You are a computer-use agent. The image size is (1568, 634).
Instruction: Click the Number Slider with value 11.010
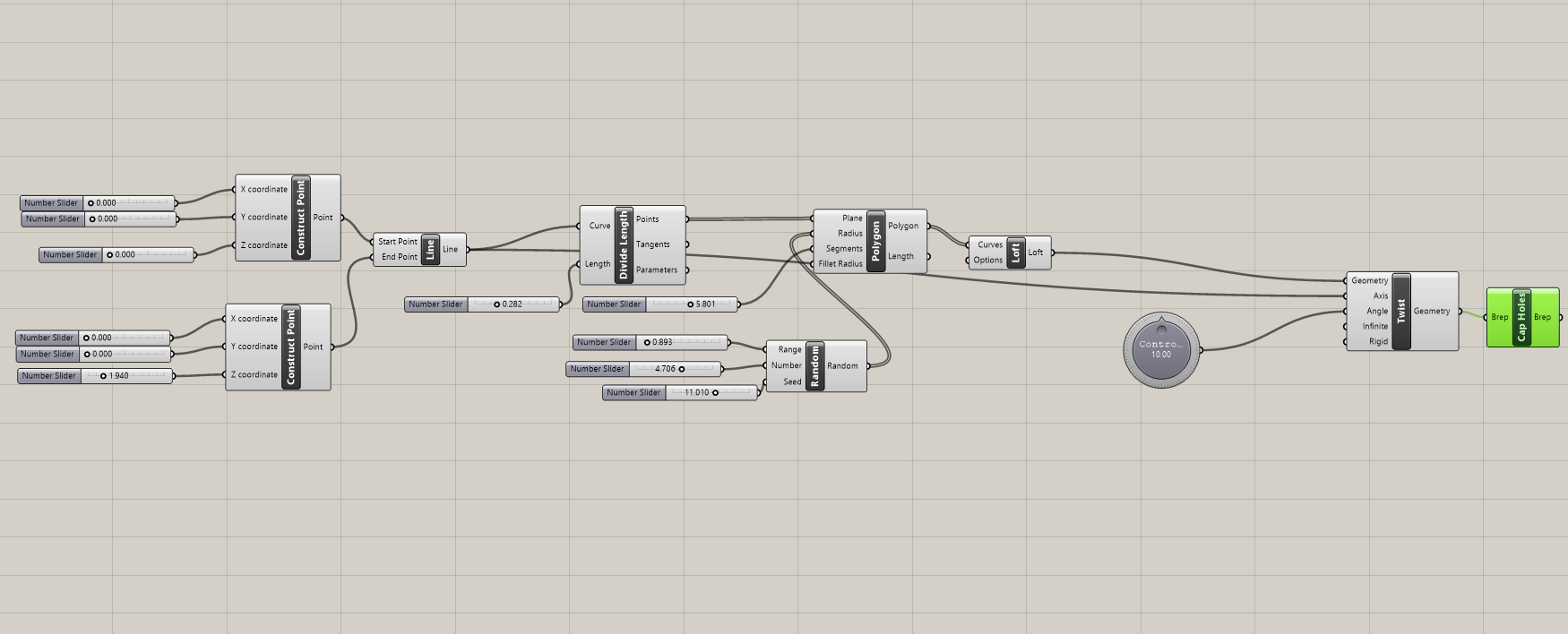coord(681,392)
